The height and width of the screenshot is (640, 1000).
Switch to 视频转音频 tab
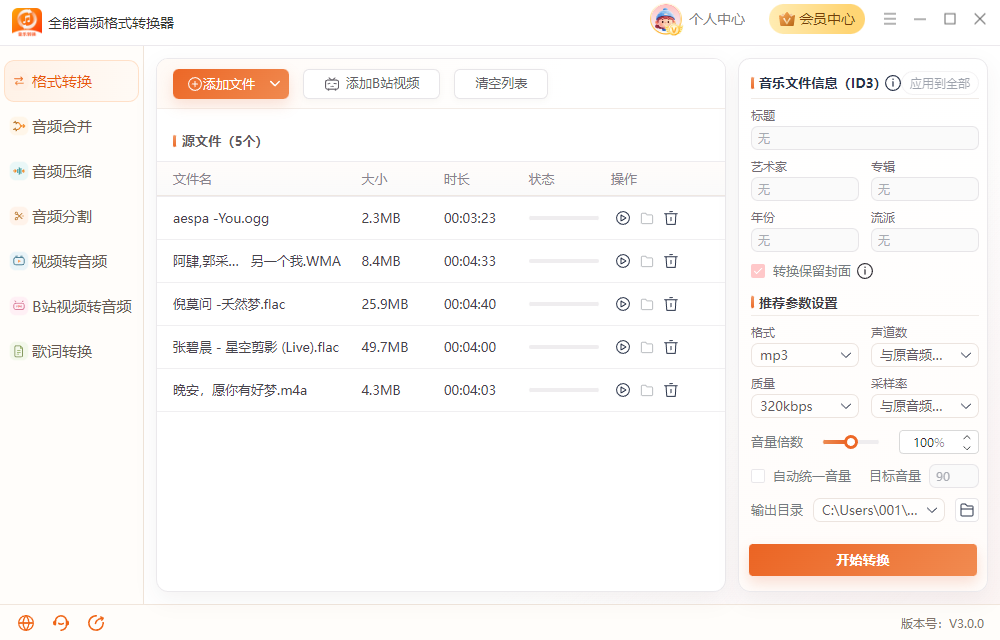point(71,261)
